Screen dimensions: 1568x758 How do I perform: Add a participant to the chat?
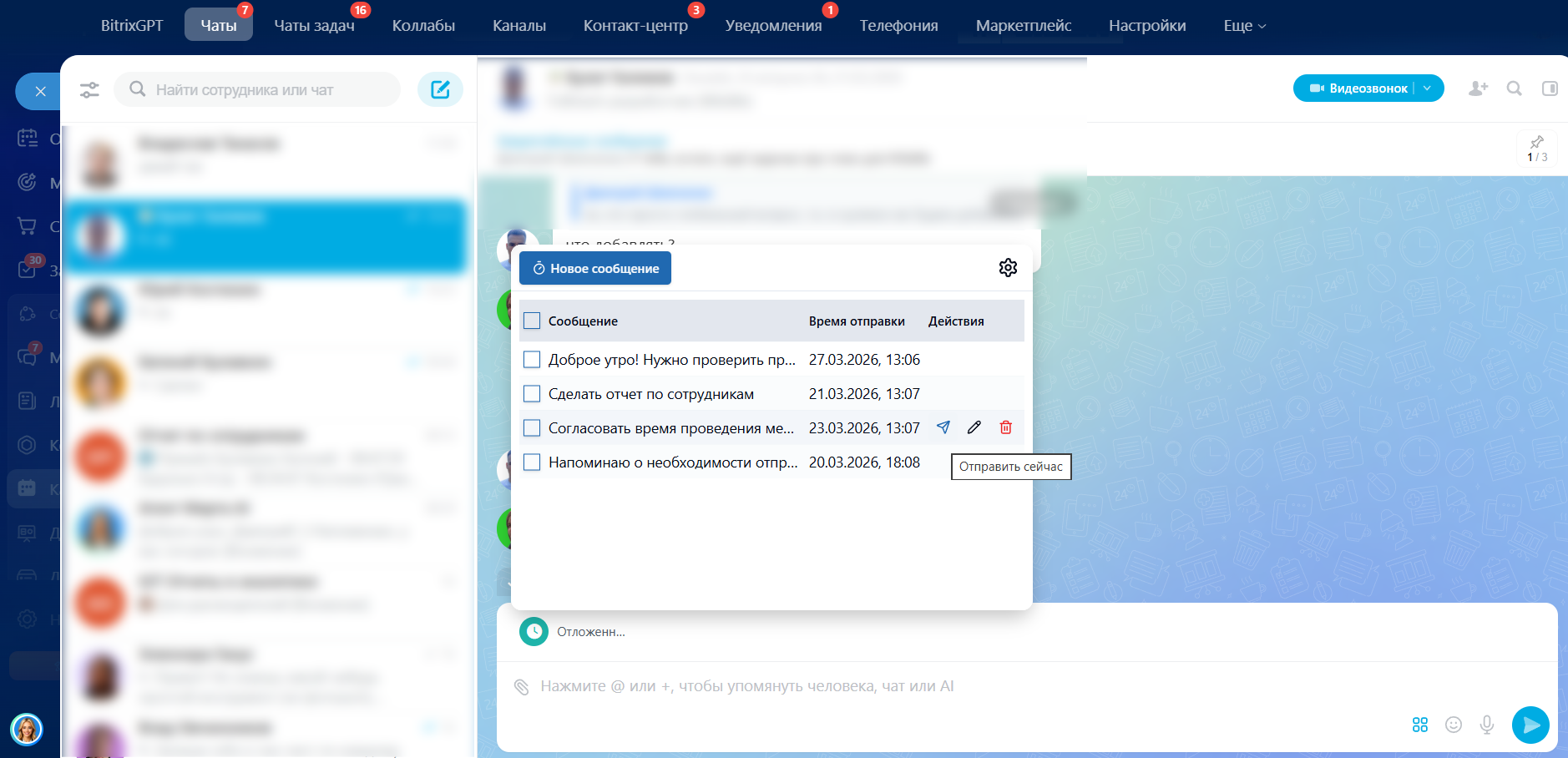coord(1478,88)
